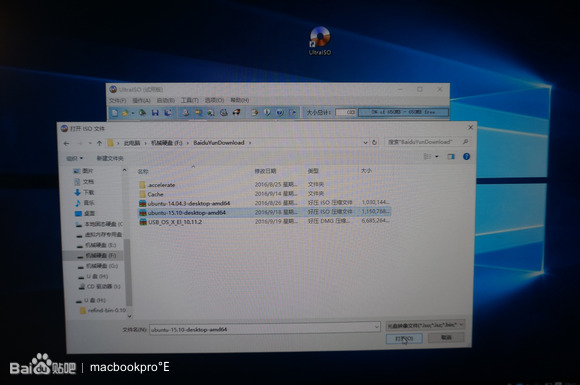Sort by the 名称 column header
This screenshot has width=580, height=385.
(x=143, y=172)
